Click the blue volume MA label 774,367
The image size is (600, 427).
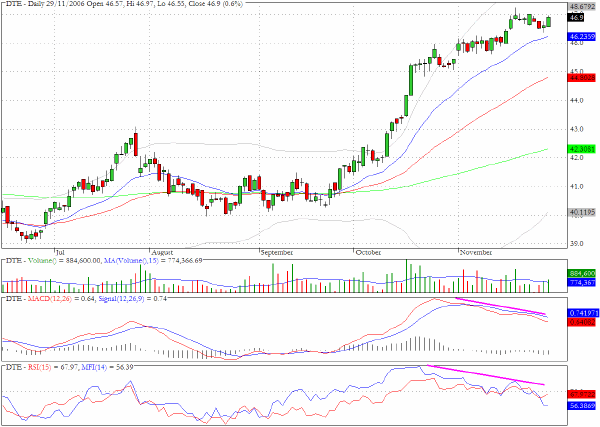(581, 282)
